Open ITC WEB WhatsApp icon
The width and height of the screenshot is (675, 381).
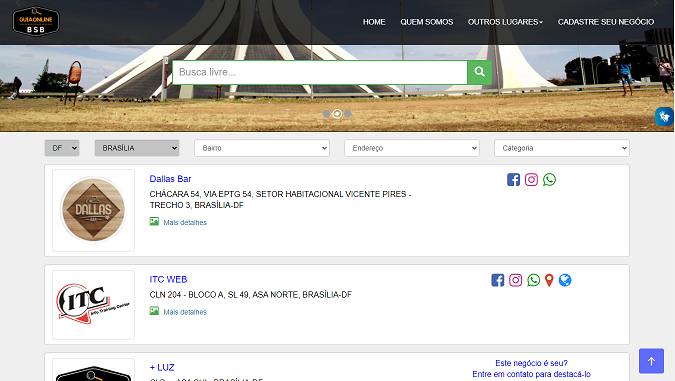(x=533, y=280)
